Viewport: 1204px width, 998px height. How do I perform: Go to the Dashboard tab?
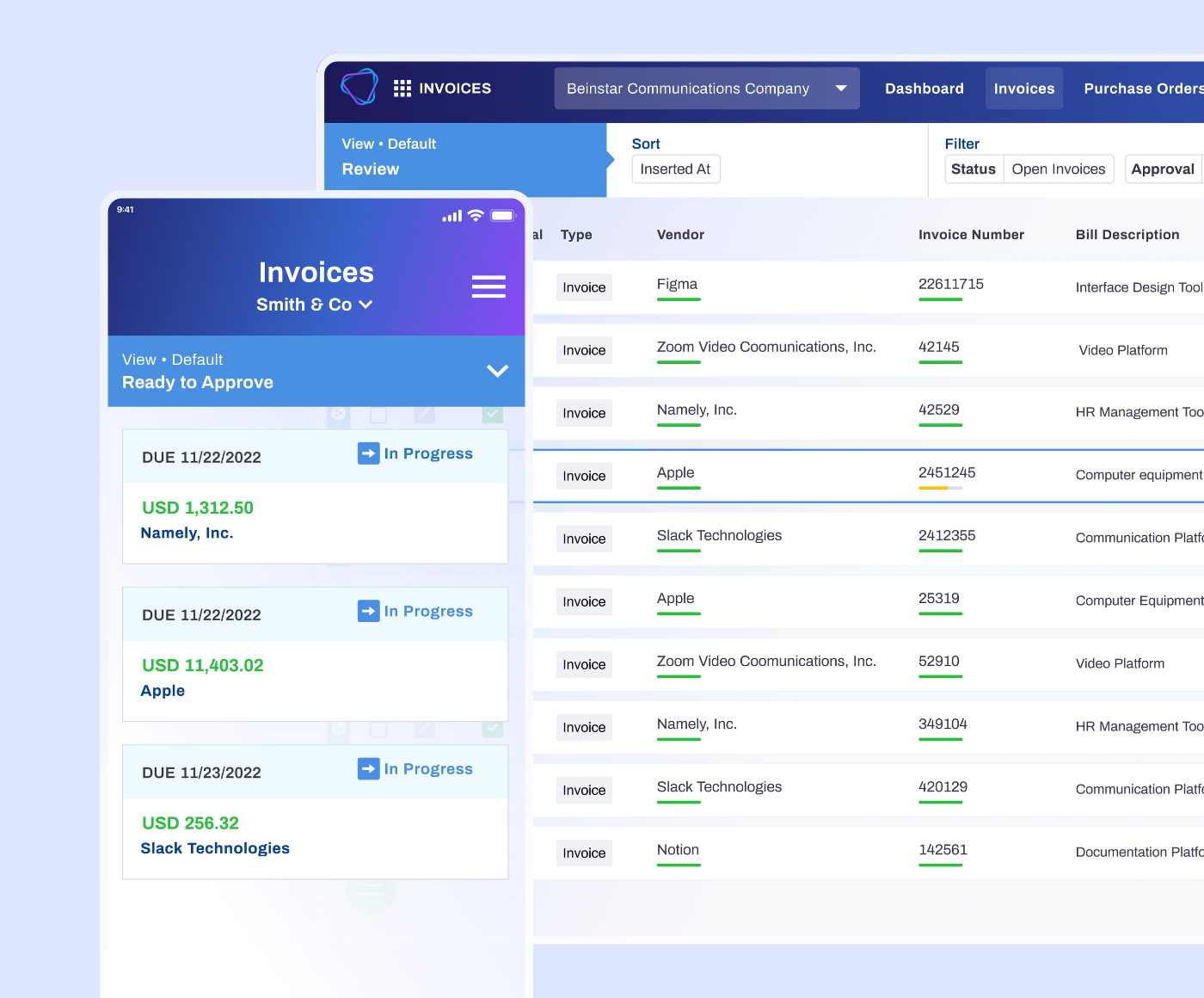(x=924, y=89)
